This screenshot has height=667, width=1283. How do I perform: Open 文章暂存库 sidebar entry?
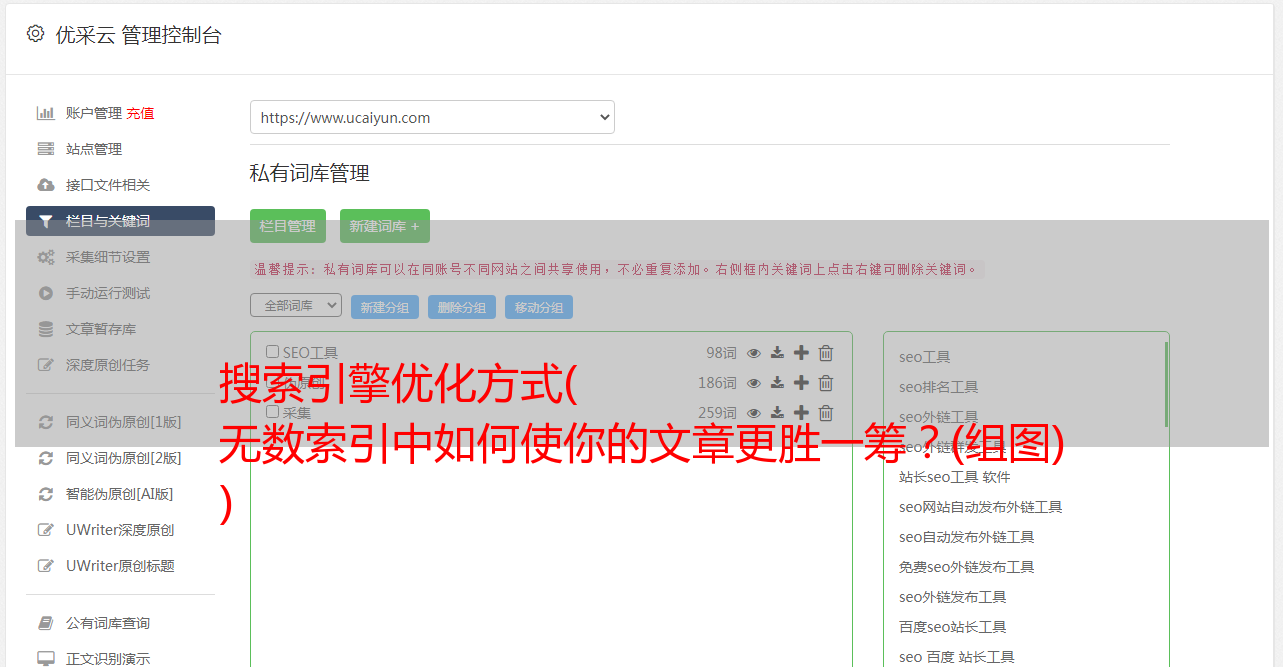tap(101, 329)
